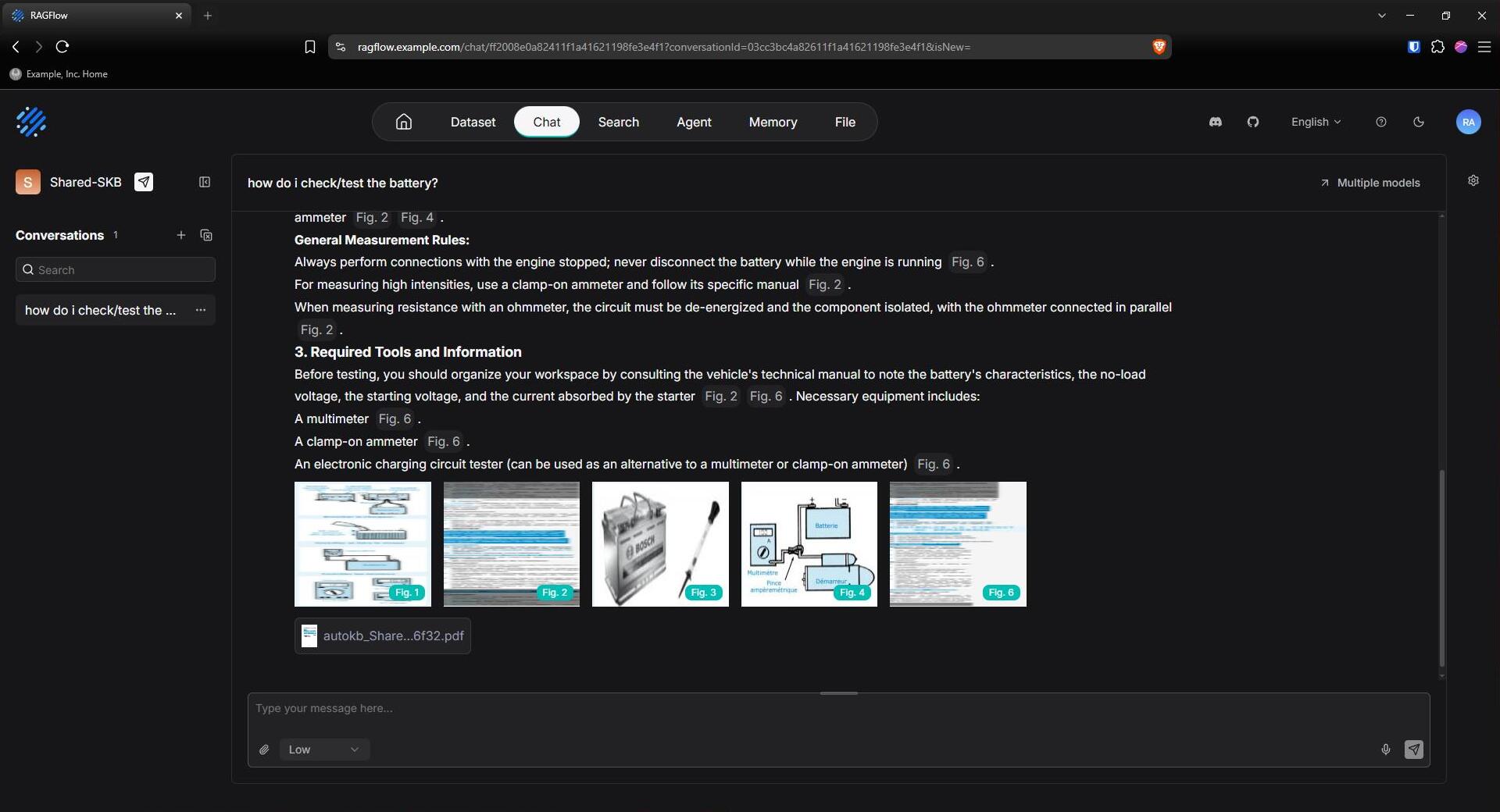Viewport: 1500px width, 812px height.
Task: Go back to previous page
Action: click(16, 47)
